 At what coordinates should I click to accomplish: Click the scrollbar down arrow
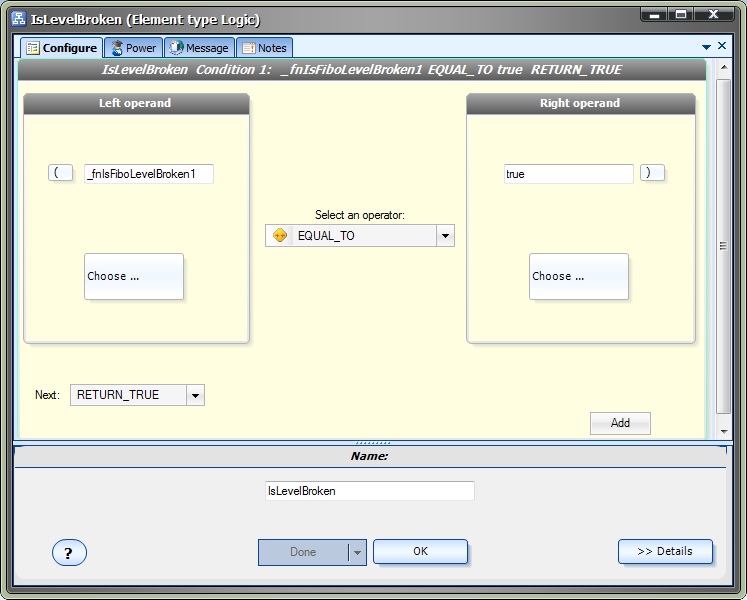tap(724, 431)
